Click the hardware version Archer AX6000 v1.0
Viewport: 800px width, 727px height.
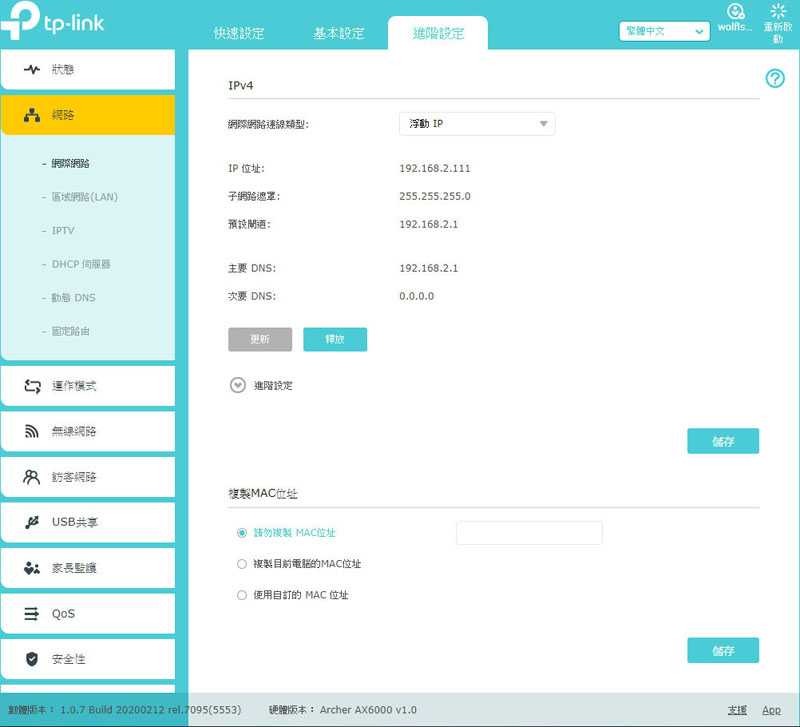coord(368,710)
